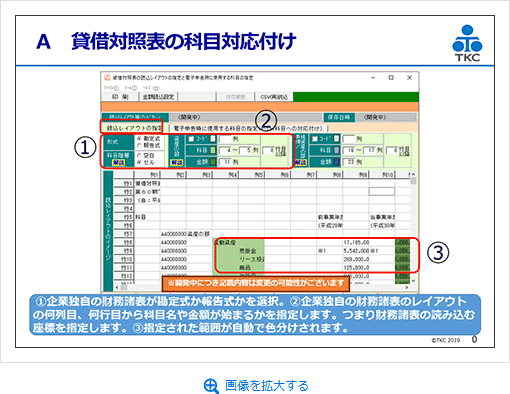Click the CSV再読込 button
This screenshot has width=510, height=394.
point(274,97)
